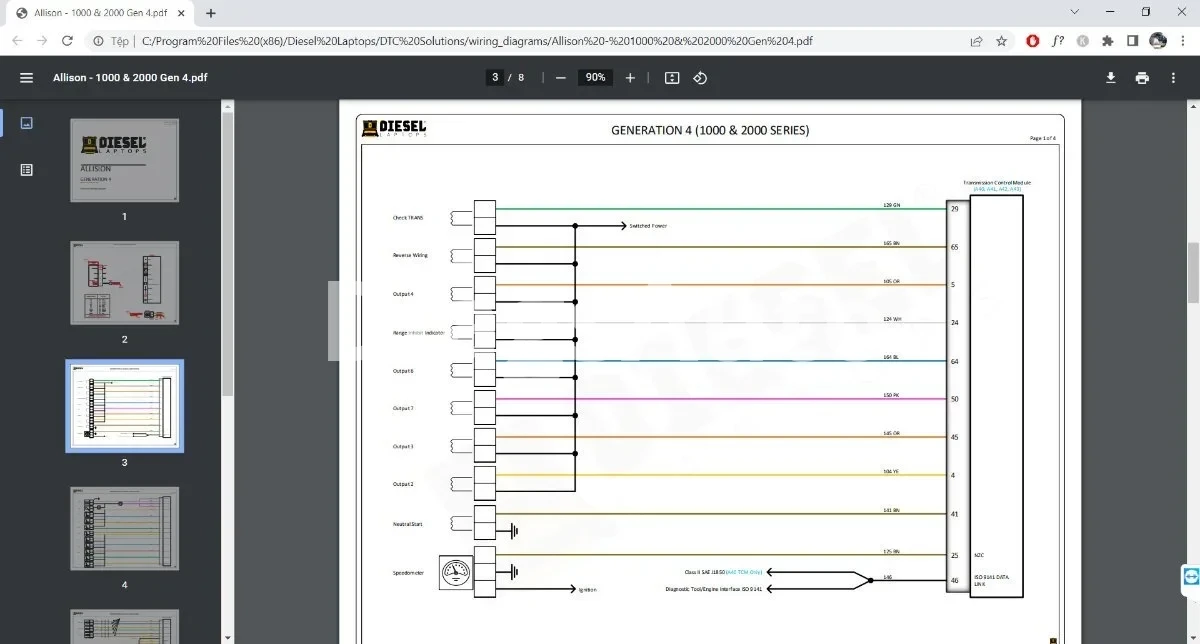
Task: Click the PDF title in the viewer toolbar
Action: tap(131, 78)
